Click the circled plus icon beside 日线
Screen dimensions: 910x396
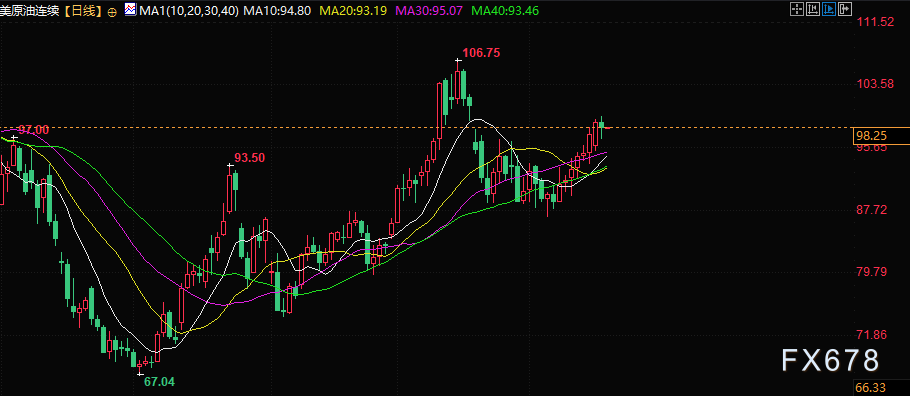(x=112, y=11)
